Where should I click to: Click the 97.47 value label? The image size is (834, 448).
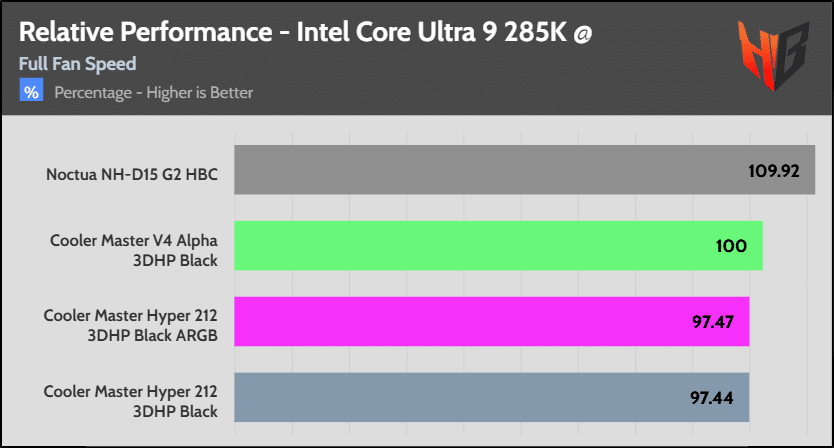click(713, 322)
